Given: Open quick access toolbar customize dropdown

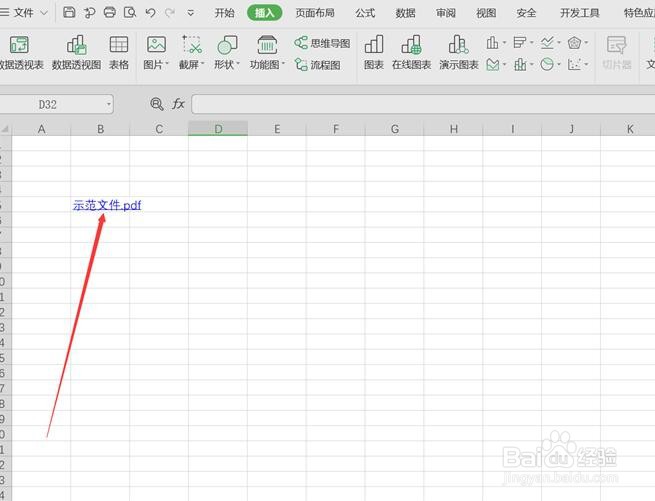Looking at the screenshot, I should click(x=190, y=13).
